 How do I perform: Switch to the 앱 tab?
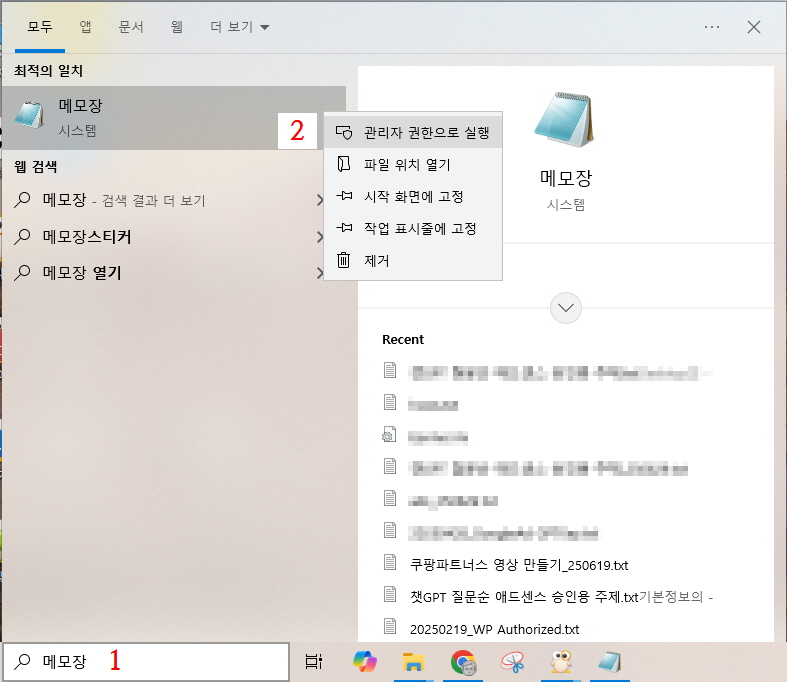86,27
